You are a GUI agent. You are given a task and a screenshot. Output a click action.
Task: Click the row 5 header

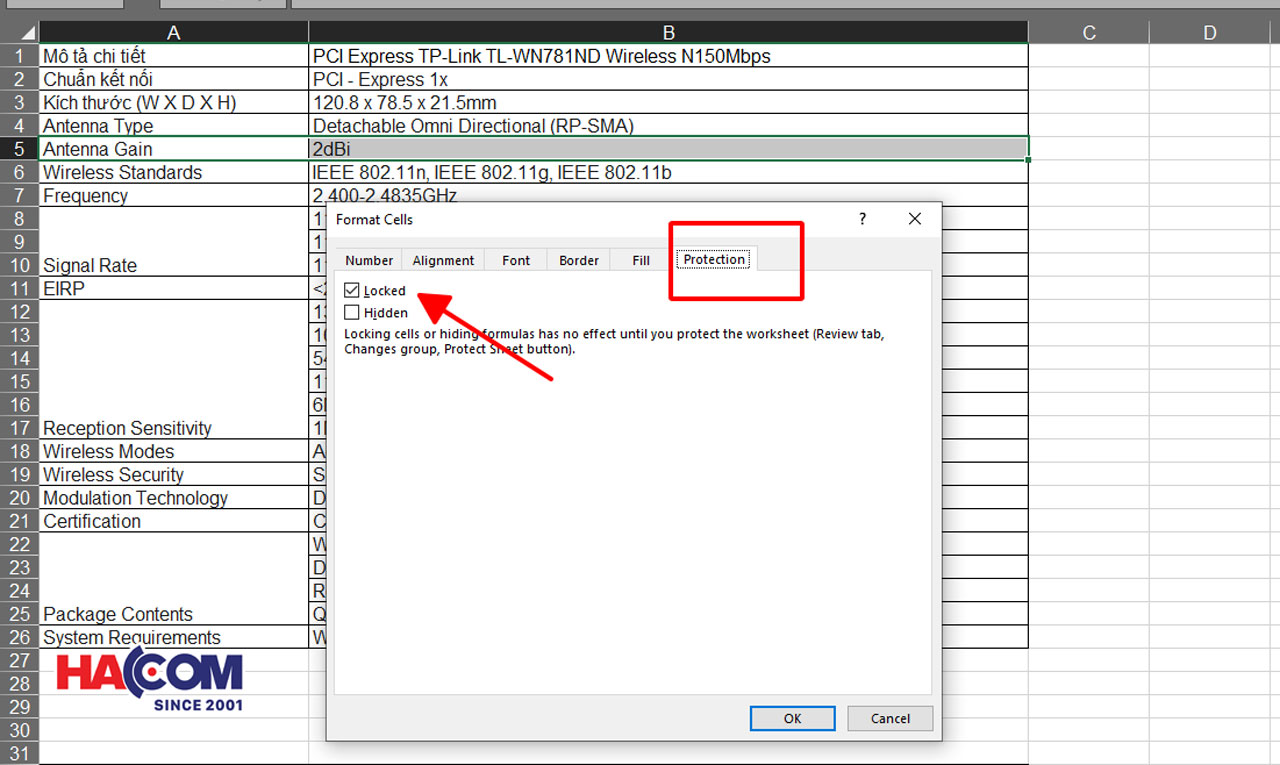click(x=19, y=148)
